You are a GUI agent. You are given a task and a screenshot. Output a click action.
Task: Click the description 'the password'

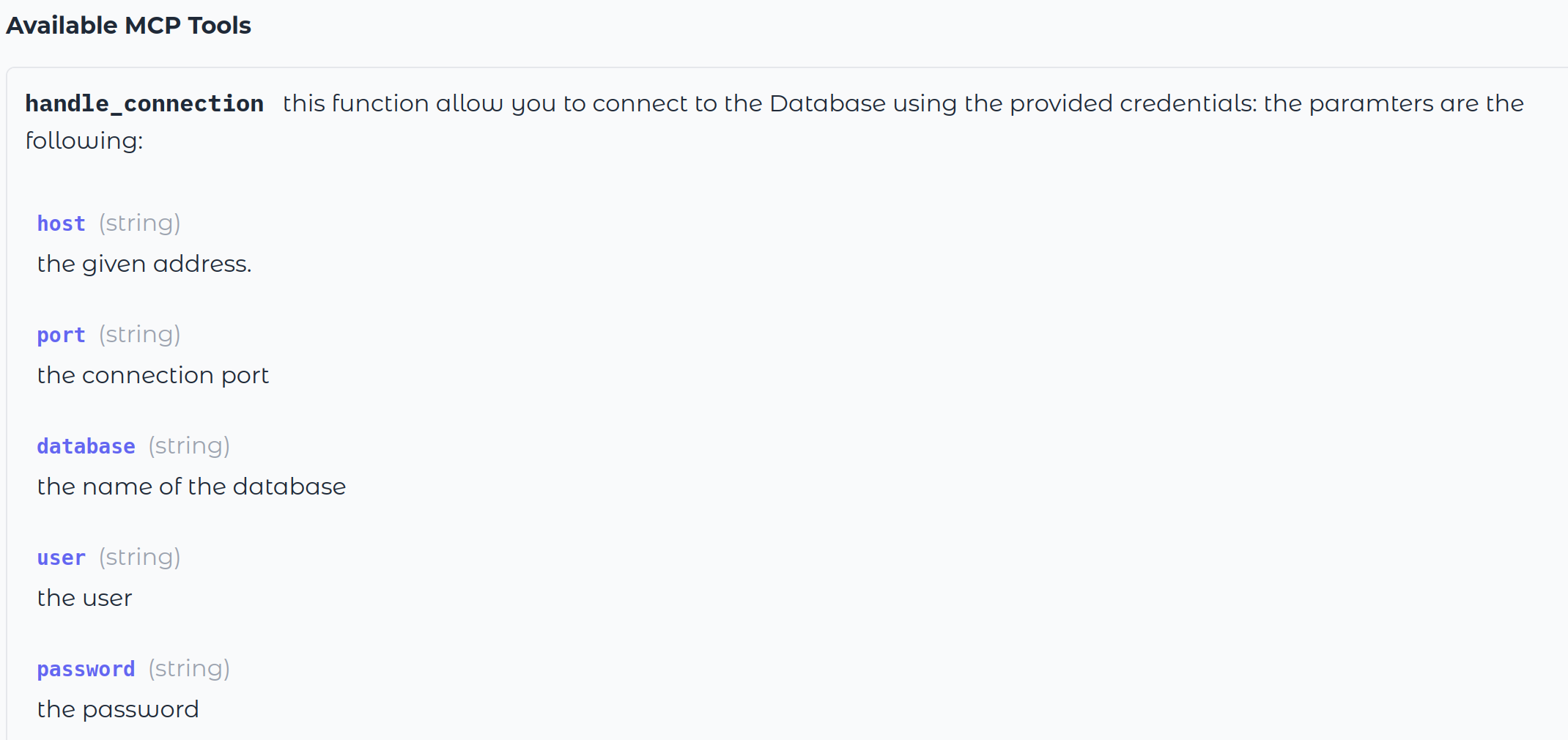118,709
